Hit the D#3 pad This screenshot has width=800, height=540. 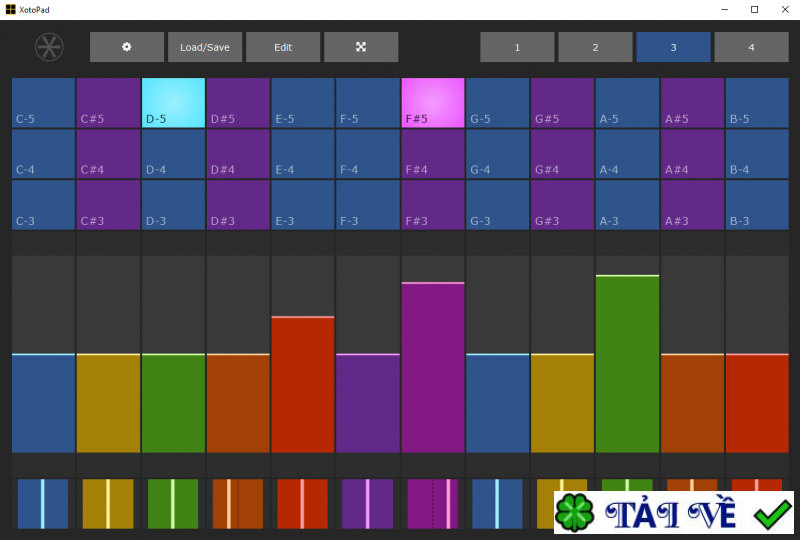click(238, 205)
